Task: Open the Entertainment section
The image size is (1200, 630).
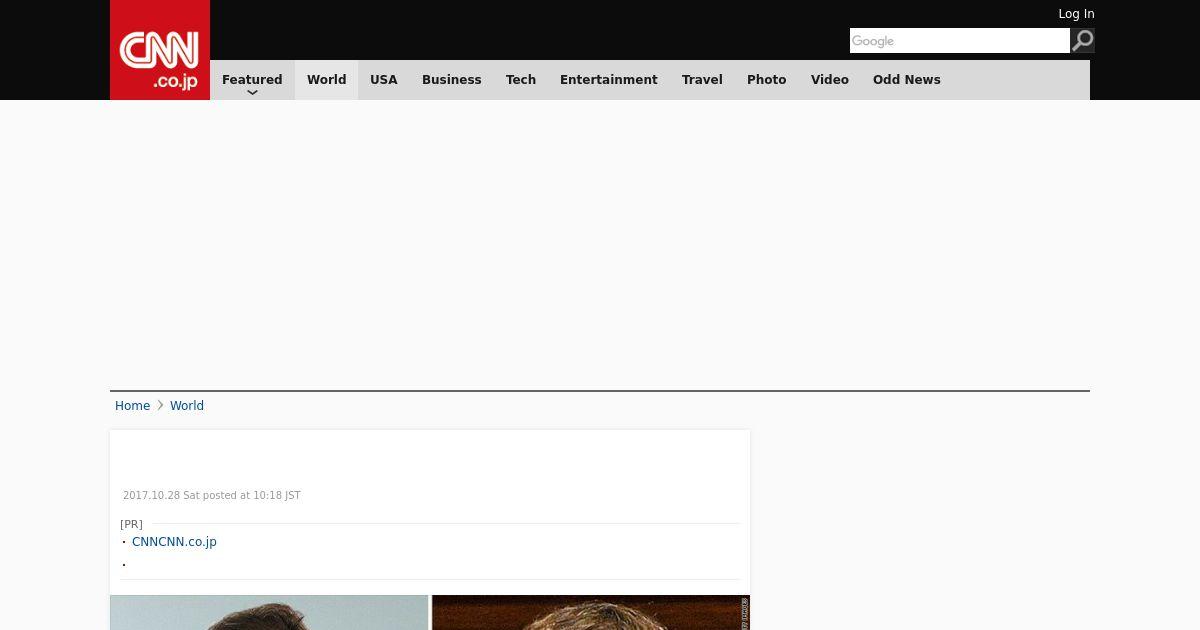Action: 609,80
